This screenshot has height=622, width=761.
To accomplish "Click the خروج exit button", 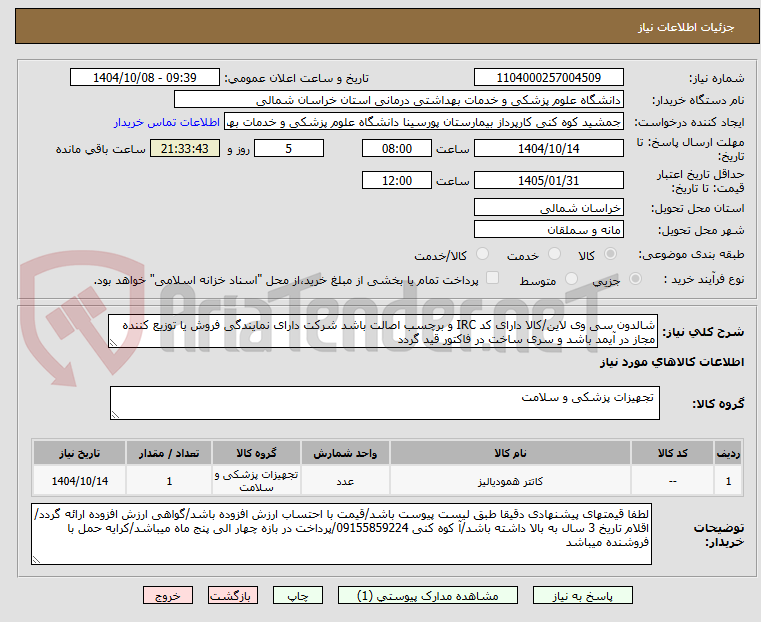I will point(168,595).
